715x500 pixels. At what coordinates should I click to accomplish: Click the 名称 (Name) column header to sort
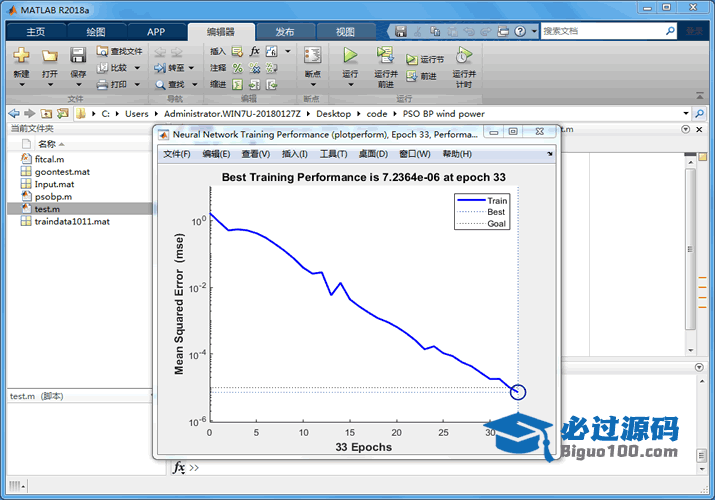coord(46,144)
